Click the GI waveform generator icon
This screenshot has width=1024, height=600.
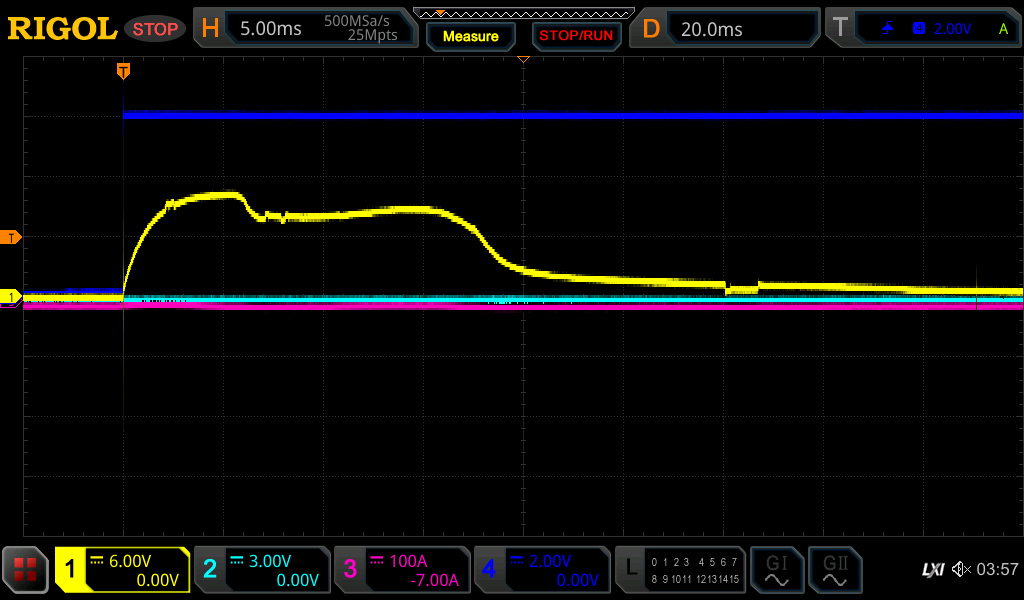tap(776, 569)
